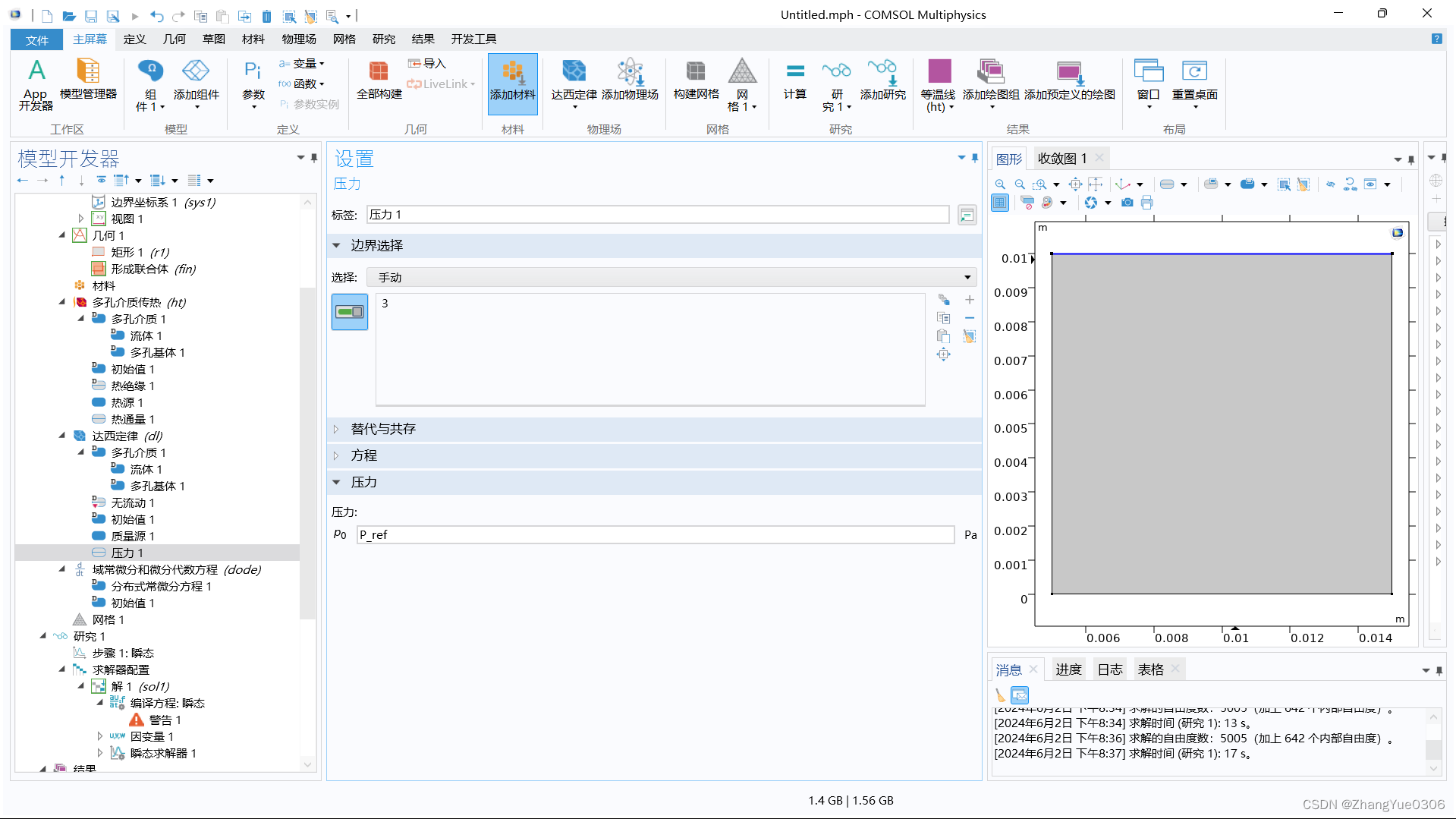Close the 收敛图 1 tab
The height and width of the screenshot is (819, 1456).
[x=1099, y=158]
